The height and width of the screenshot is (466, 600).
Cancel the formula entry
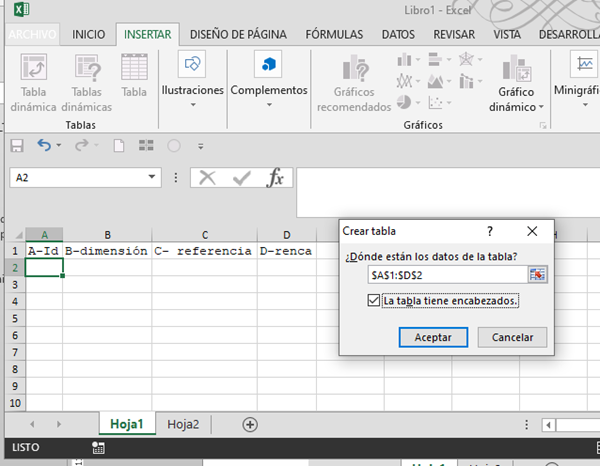point(207,178)
